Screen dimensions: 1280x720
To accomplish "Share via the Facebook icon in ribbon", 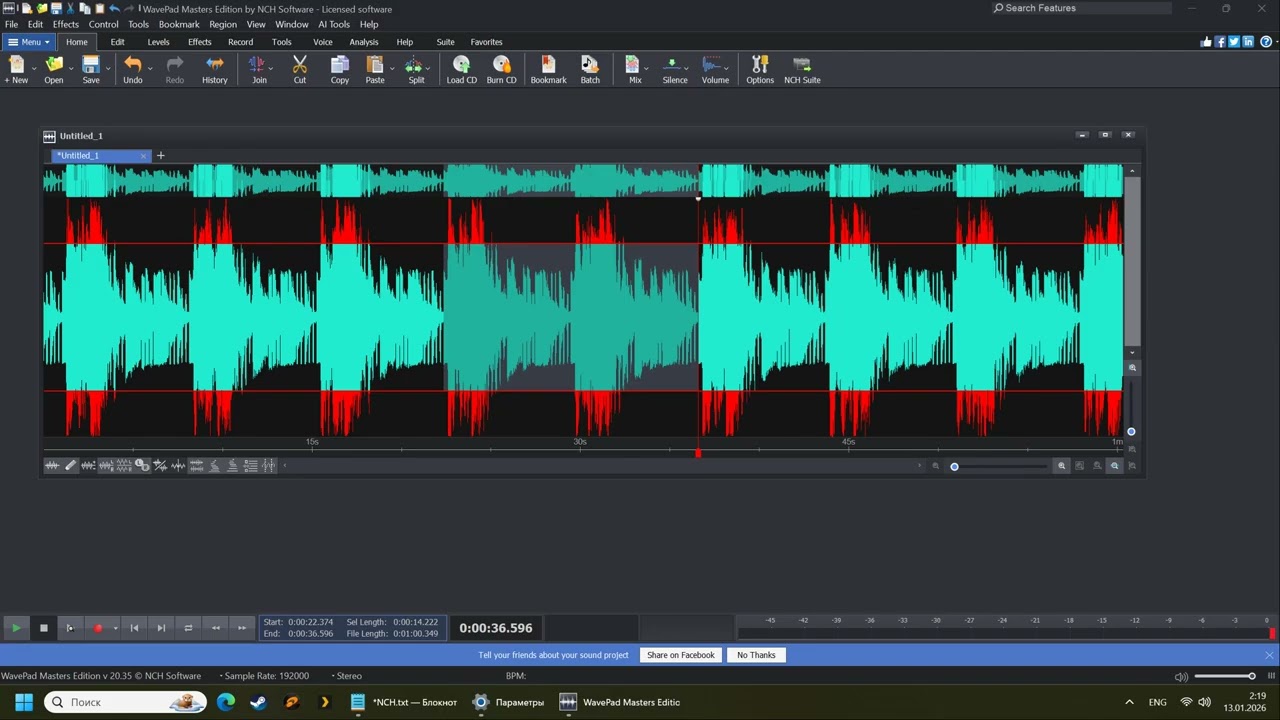I will [1220, 42].
